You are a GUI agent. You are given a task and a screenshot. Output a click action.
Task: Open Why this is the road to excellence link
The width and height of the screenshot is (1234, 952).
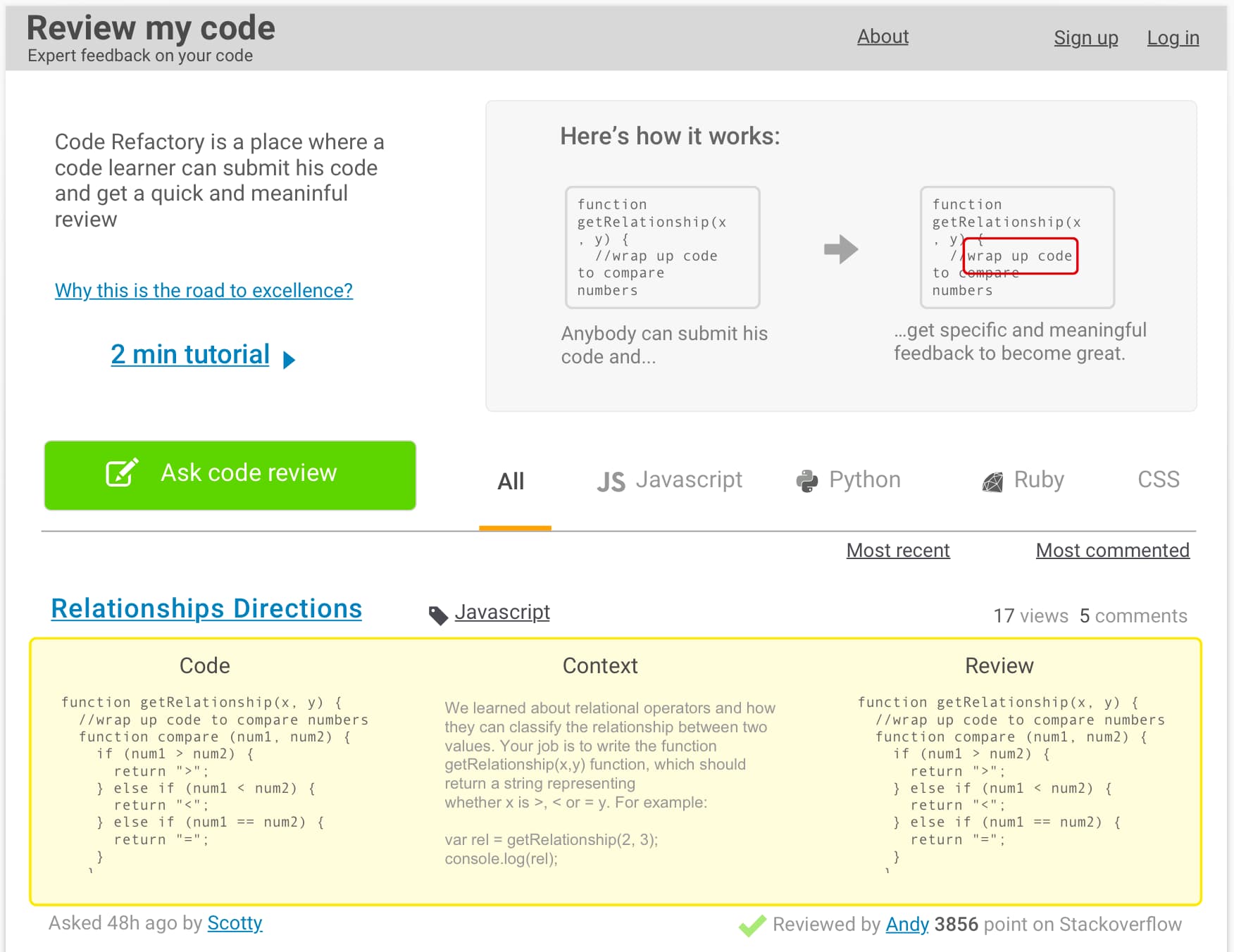click(x=204, y=290)
